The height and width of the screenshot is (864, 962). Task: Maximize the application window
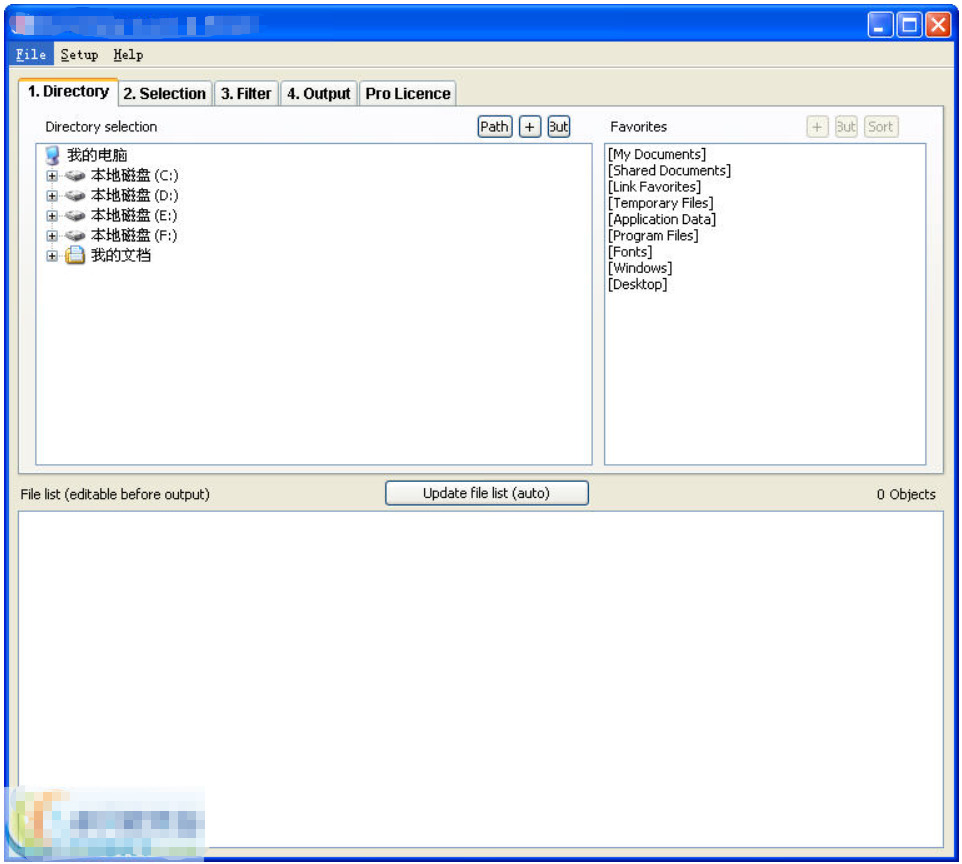[x=909, y=25]
